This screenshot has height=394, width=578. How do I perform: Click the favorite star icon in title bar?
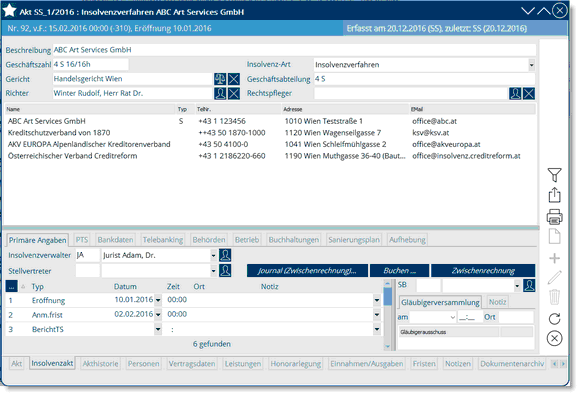(x=9, y=11)
